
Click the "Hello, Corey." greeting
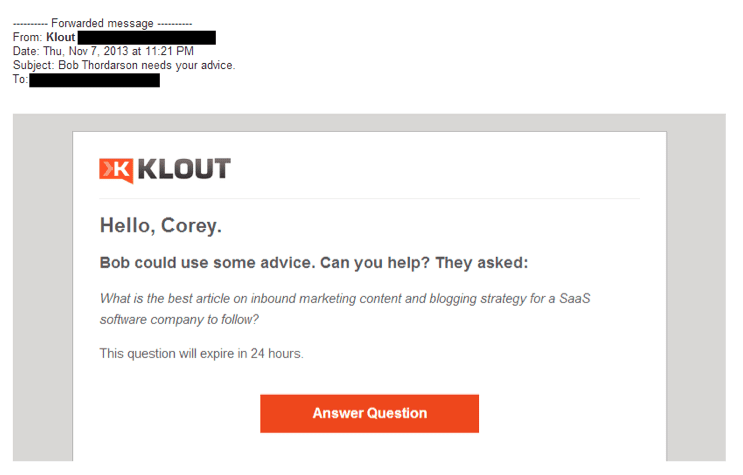[x=160, y=226]
